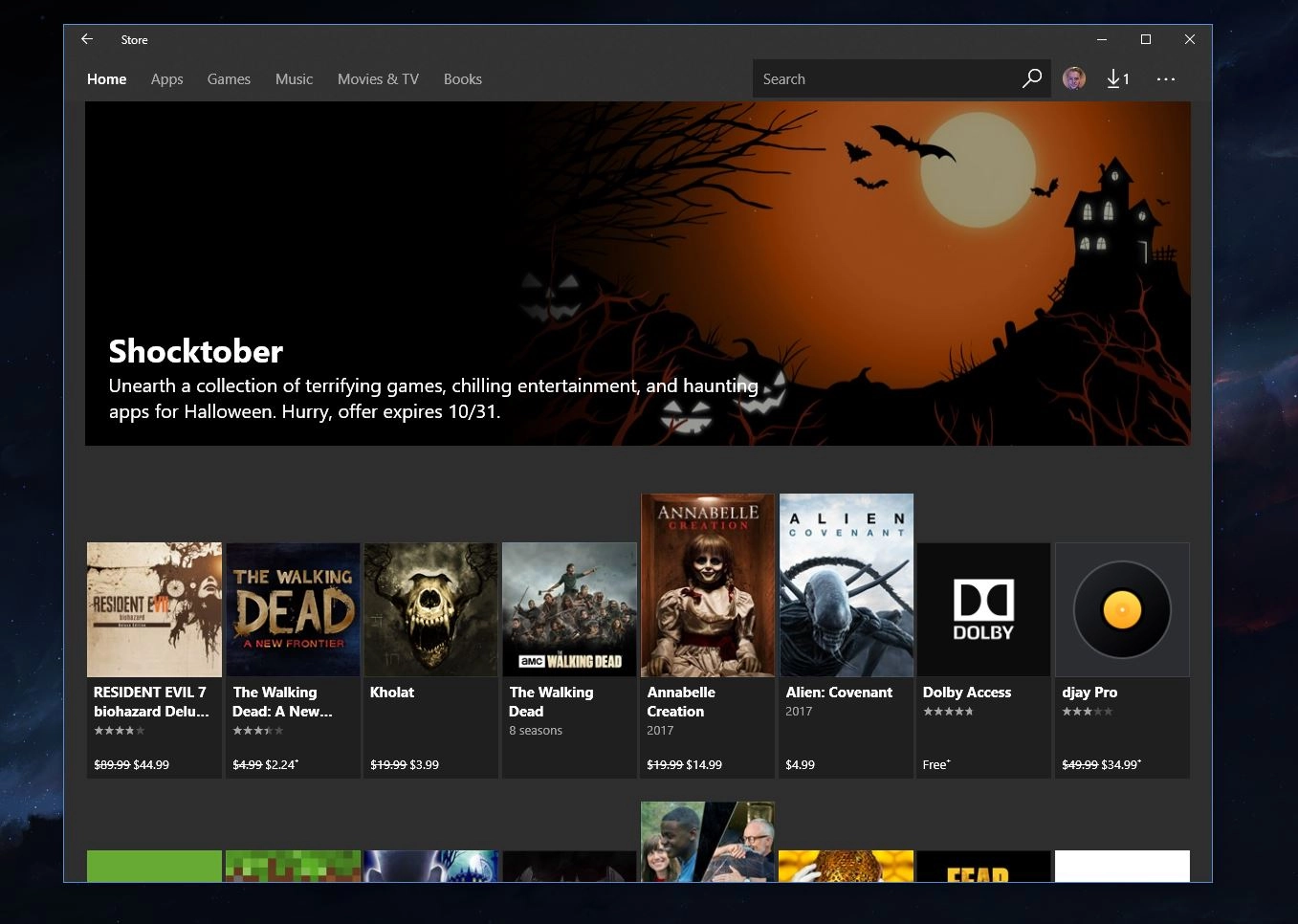Image resolution: width=1298 pixels, height=924 pixels.
Task: Open Alien: Covenant movie poster
Action: 847,585
